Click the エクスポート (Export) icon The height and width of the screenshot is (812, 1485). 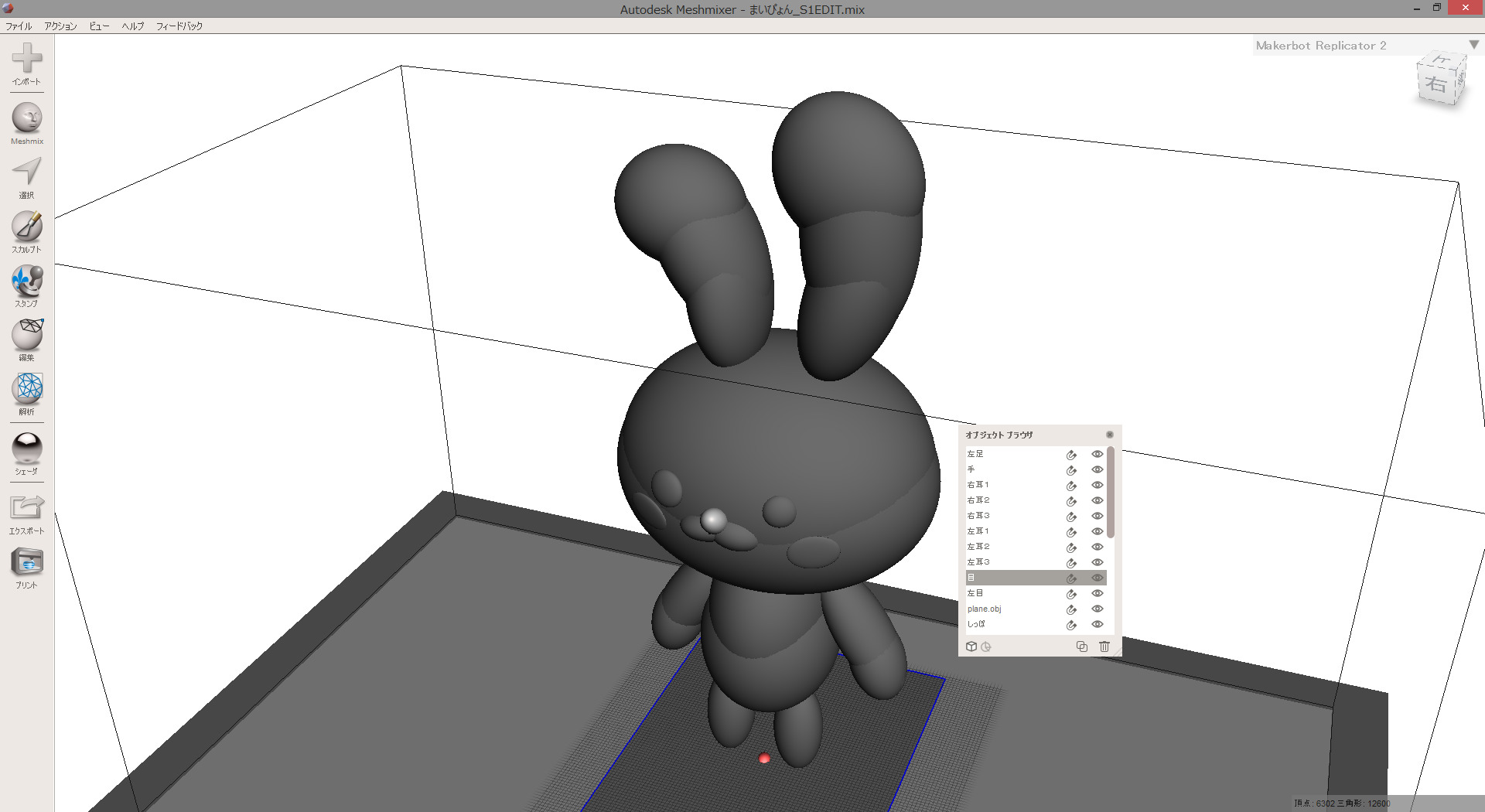pyautogui.click(x=27, y=508)
